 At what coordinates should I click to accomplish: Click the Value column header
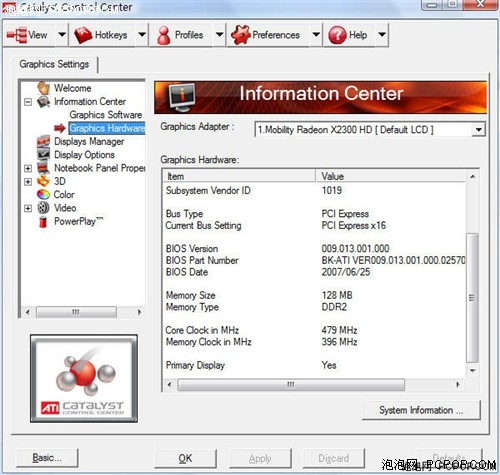(390, 176)
